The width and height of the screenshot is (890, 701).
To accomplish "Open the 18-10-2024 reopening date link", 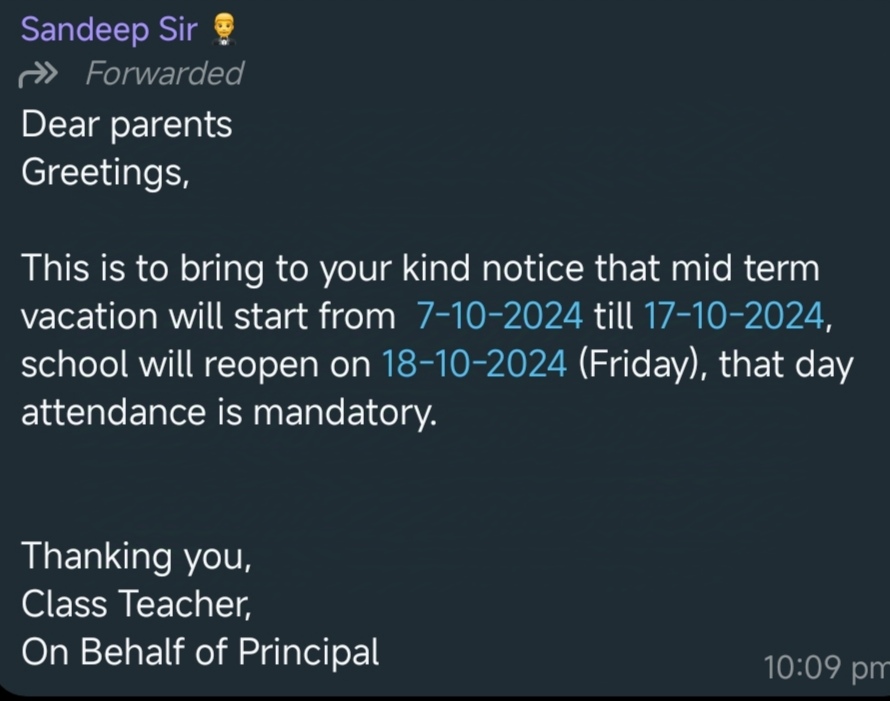I will coord(475,364).
